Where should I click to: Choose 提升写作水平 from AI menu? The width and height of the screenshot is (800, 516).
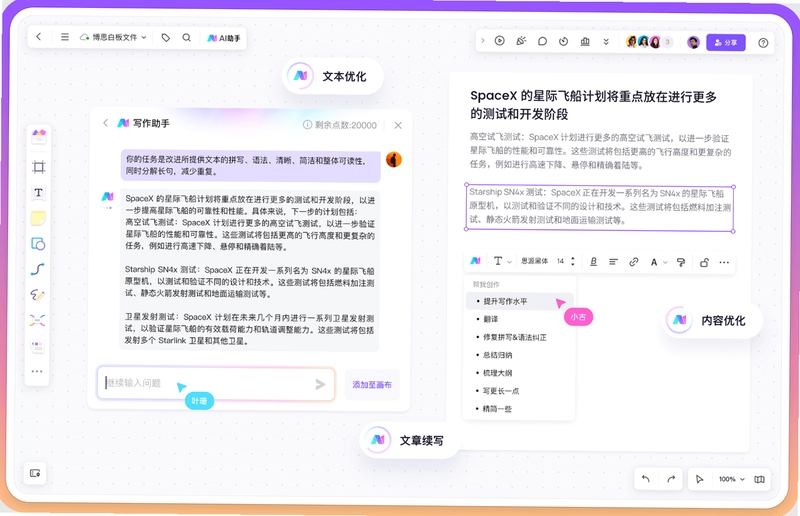(520, 301)
